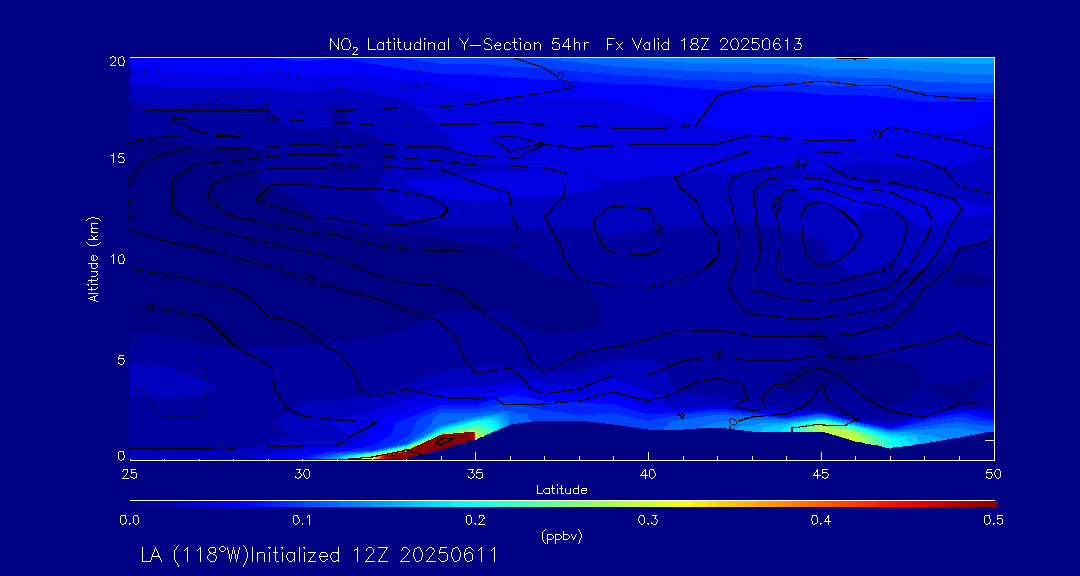Click the "0.3" color bar tick label

tap(647, 521)
